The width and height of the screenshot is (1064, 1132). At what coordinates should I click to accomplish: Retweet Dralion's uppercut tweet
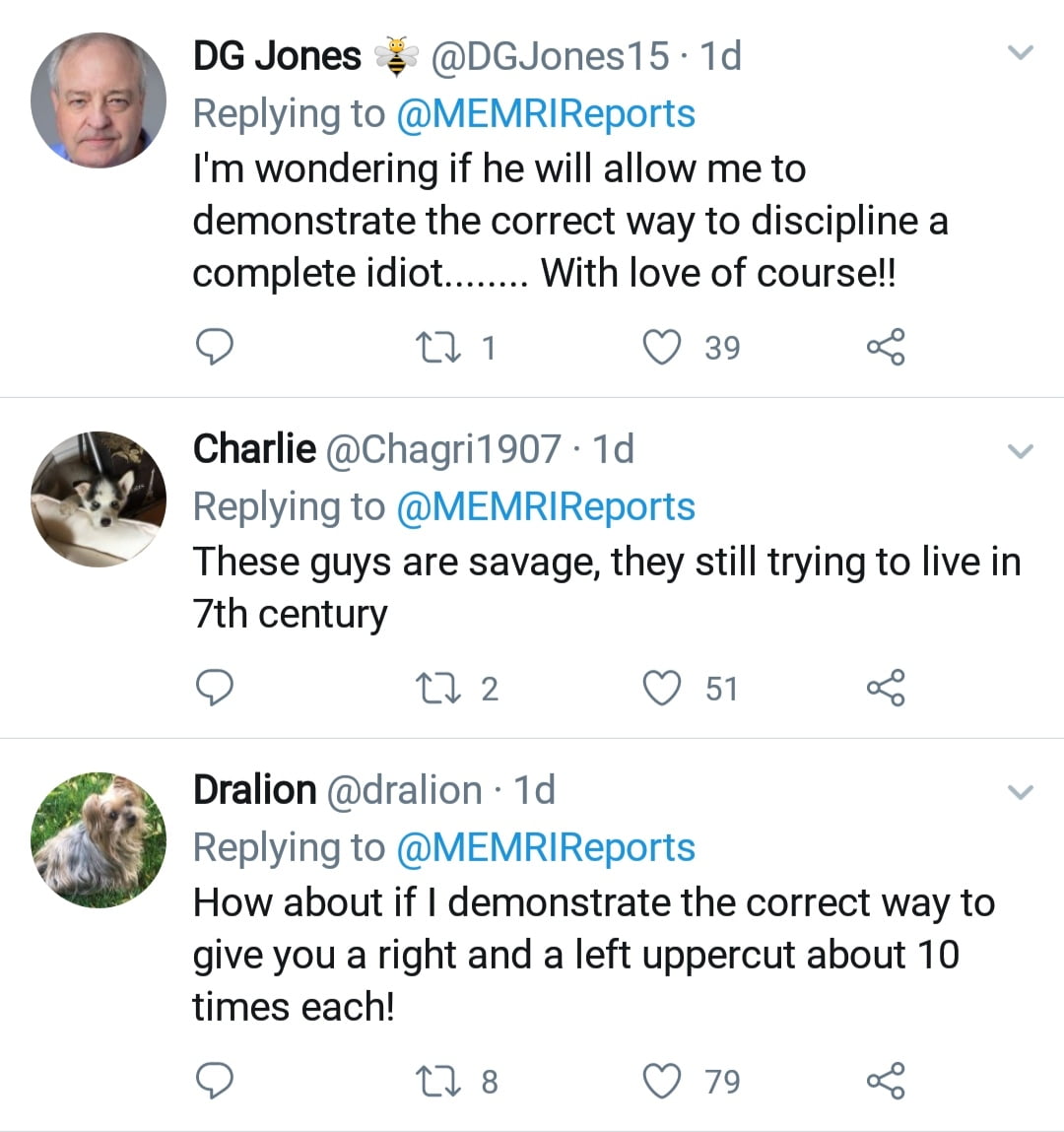[x=432, y=1081]
